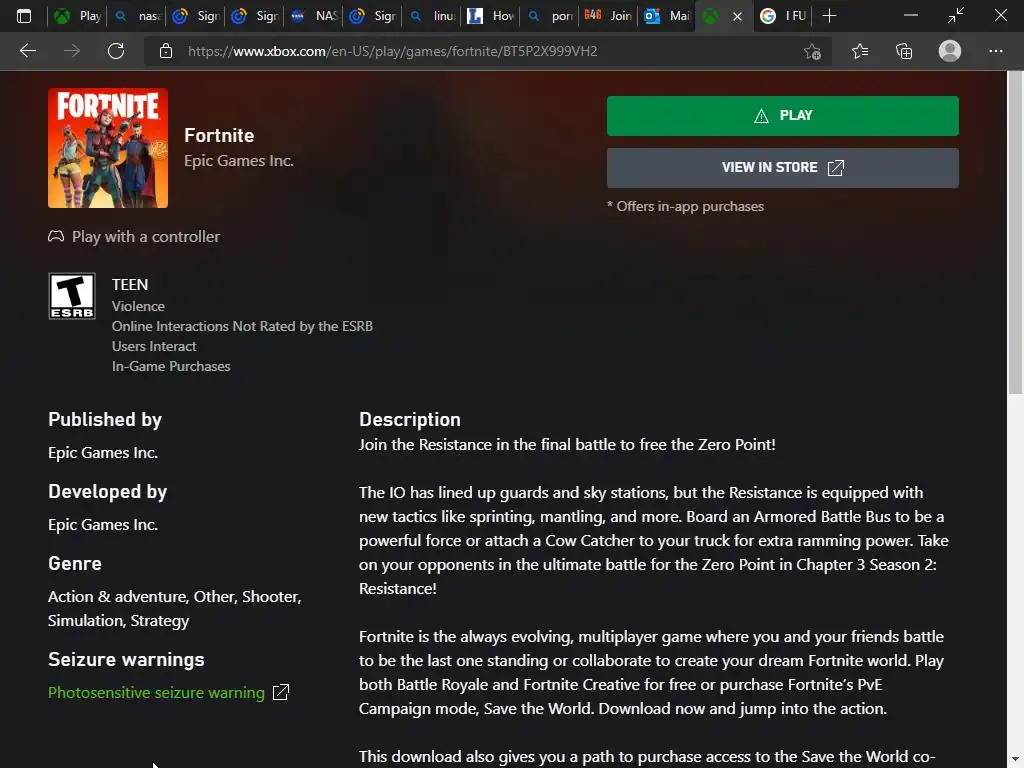This screenshot has width=1024, height=768.
Task: Switch to the third Sign tab
Action: (371, 16)
